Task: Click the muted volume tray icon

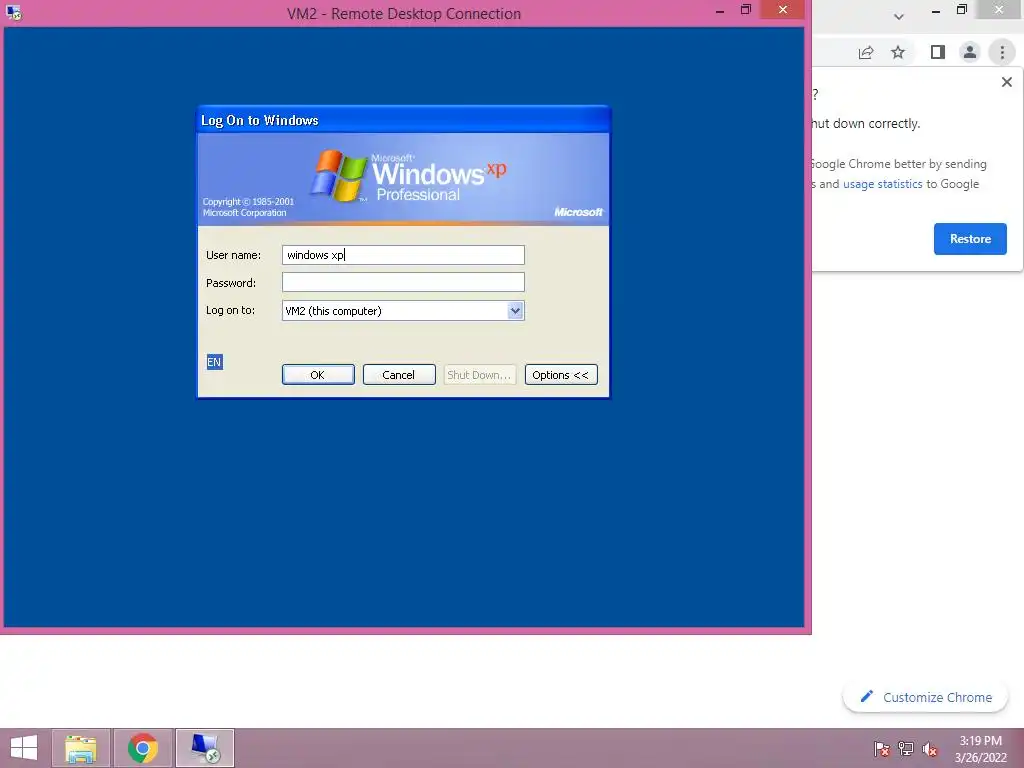Action: [930, 749]
